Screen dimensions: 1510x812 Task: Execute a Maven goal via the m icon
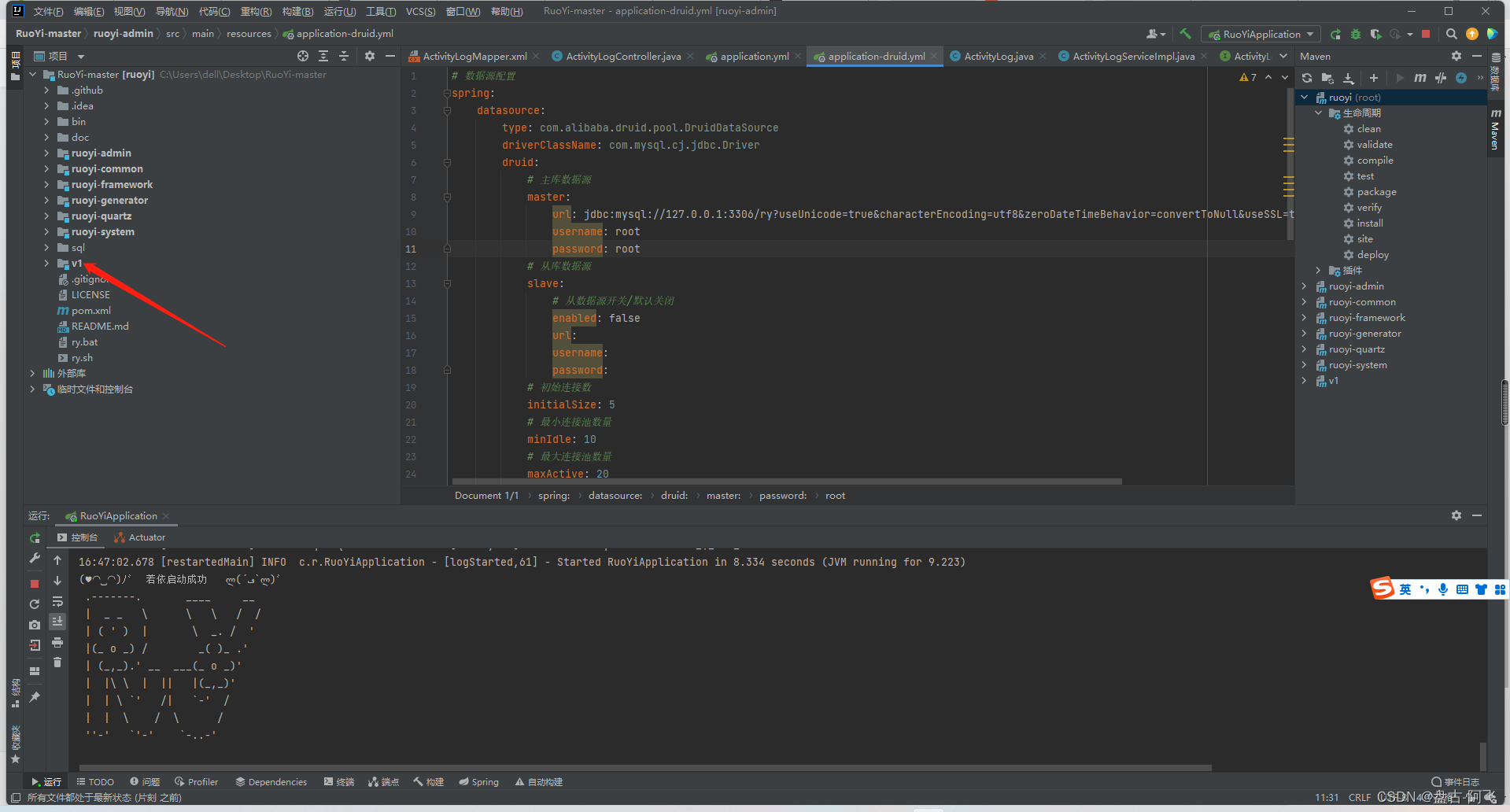[x=1420, y=78]
